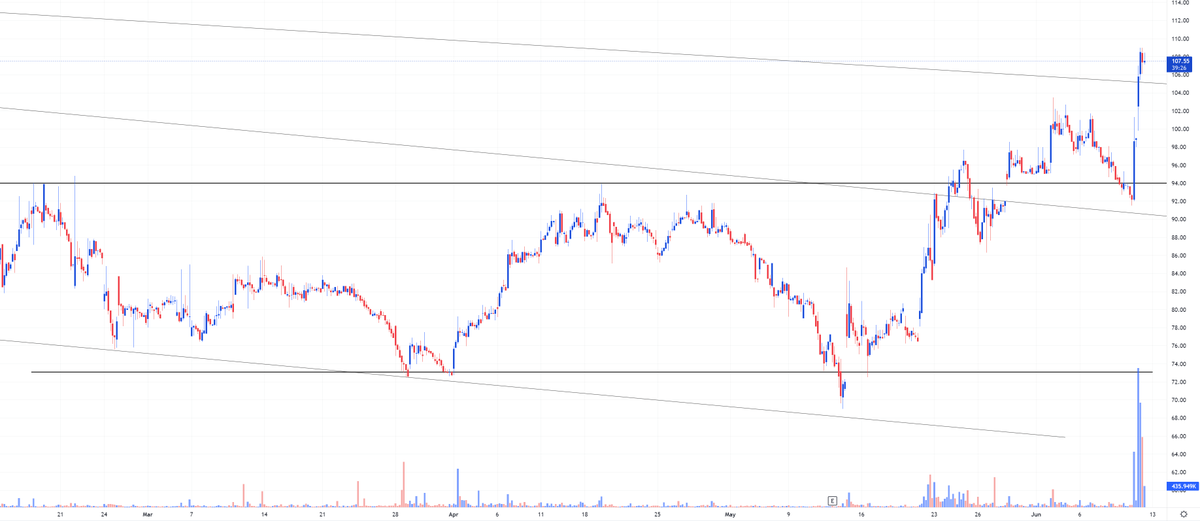Click the earnings 'E' marker
Viewport: 1200px width, 521px height.
click(x=831, y=499)
